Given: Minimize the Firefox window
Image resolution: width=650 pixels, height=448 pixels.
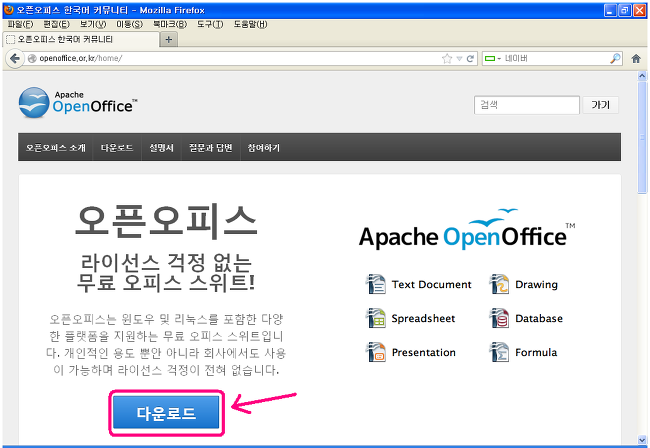Looking at the screenshot, I should [610, 10].
